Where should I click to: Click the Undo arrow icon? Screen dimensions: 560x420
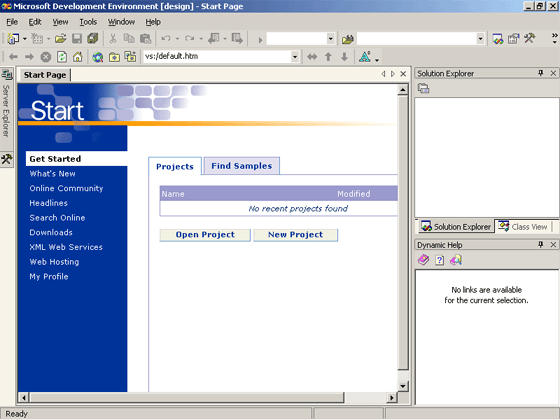(x=166, y=39)
